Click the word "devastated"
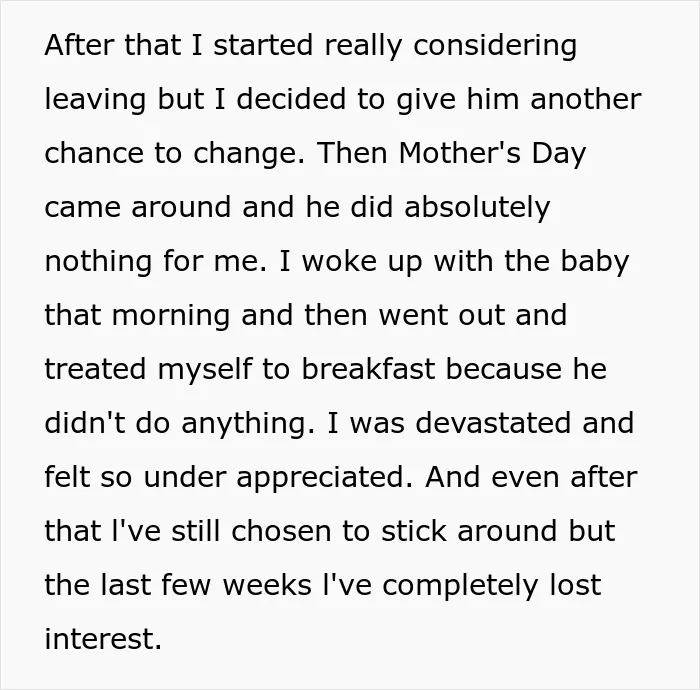The image size is (700, 690). (493, 423)
